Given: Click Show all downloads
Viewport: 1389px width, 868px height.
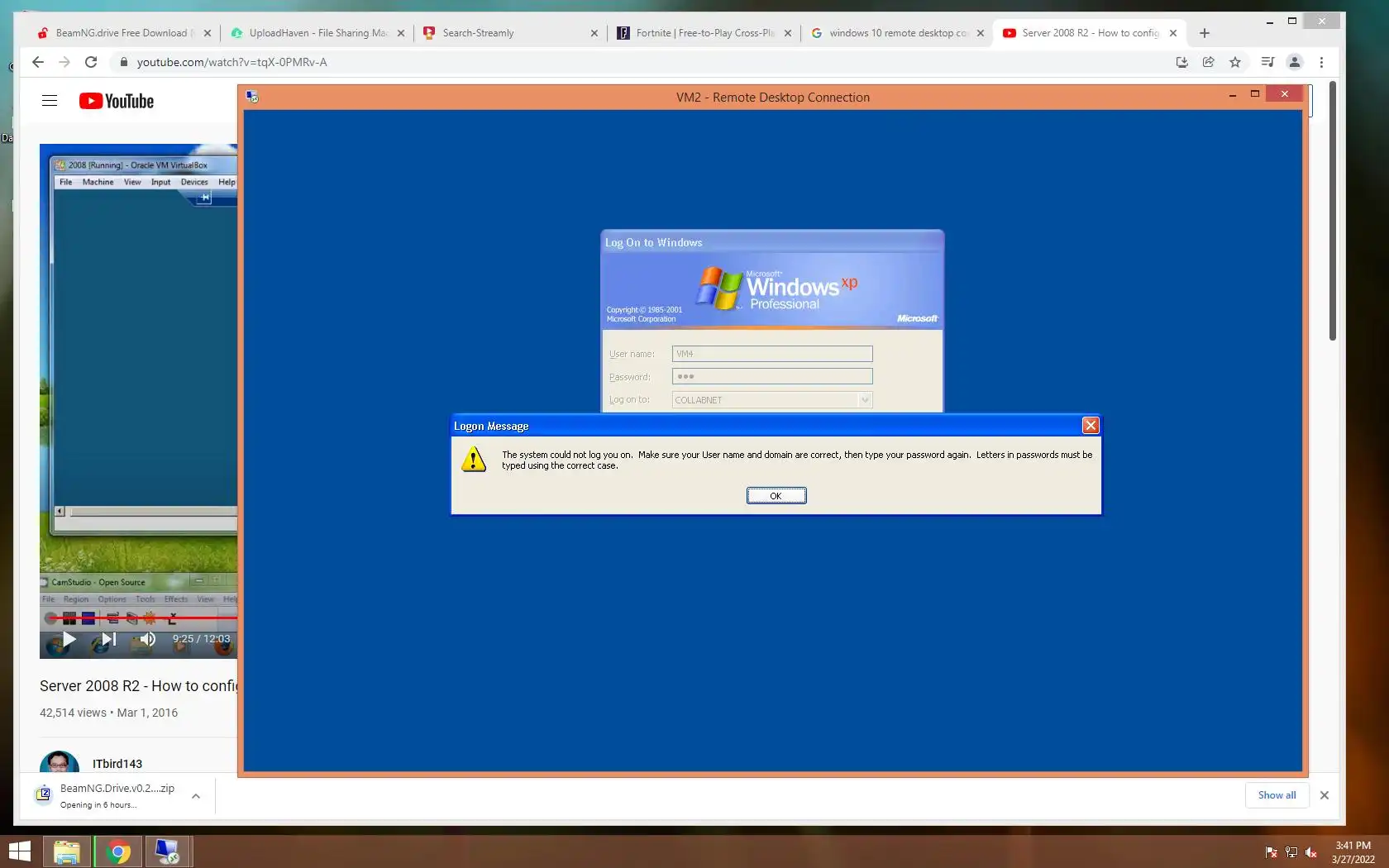Looking at the screenshot, I should [x=1277, y=795].
